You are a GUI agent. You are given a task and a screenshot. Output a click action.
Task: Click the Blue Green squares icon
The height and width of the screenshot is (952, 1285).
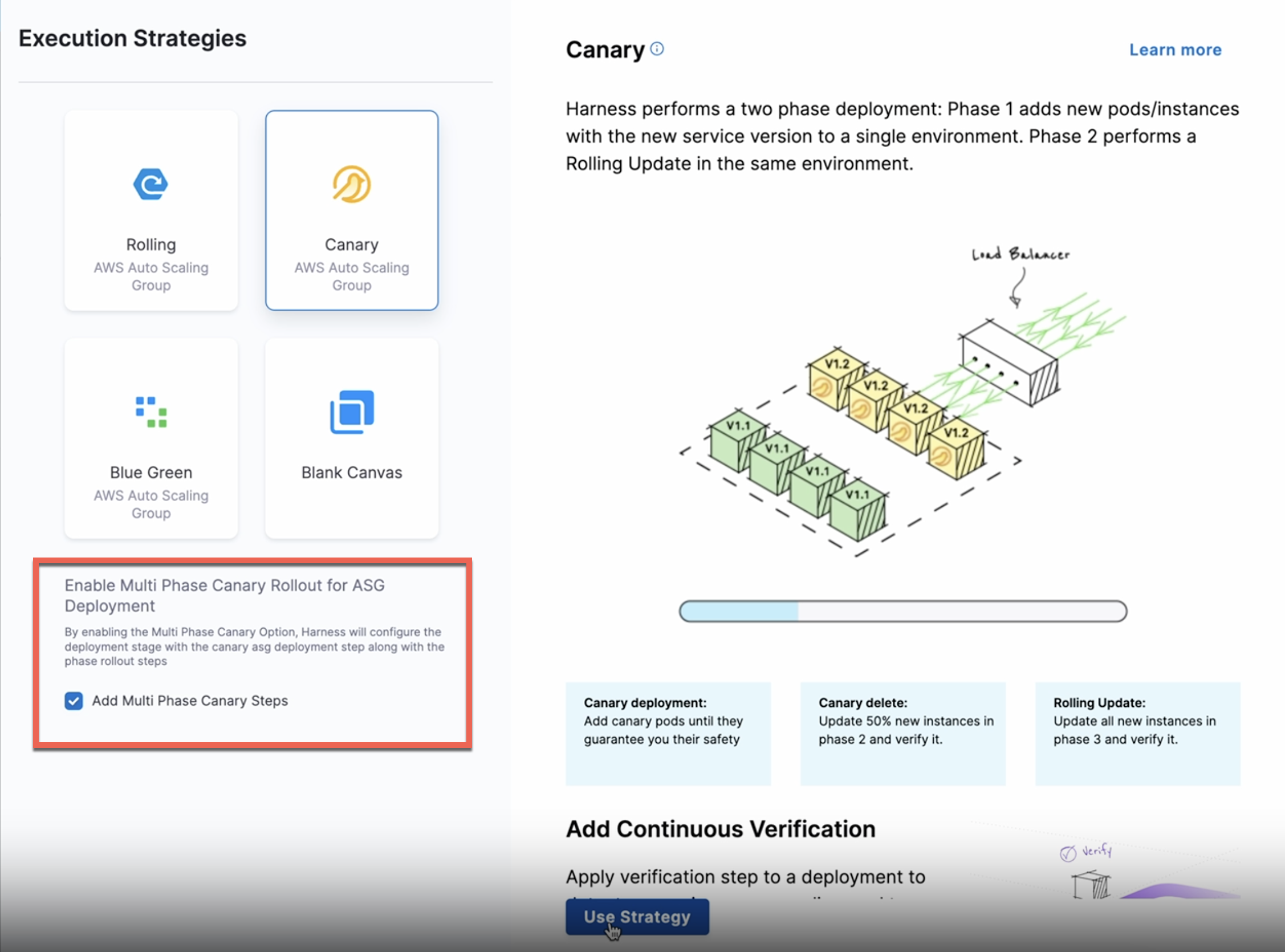[151, 412]
